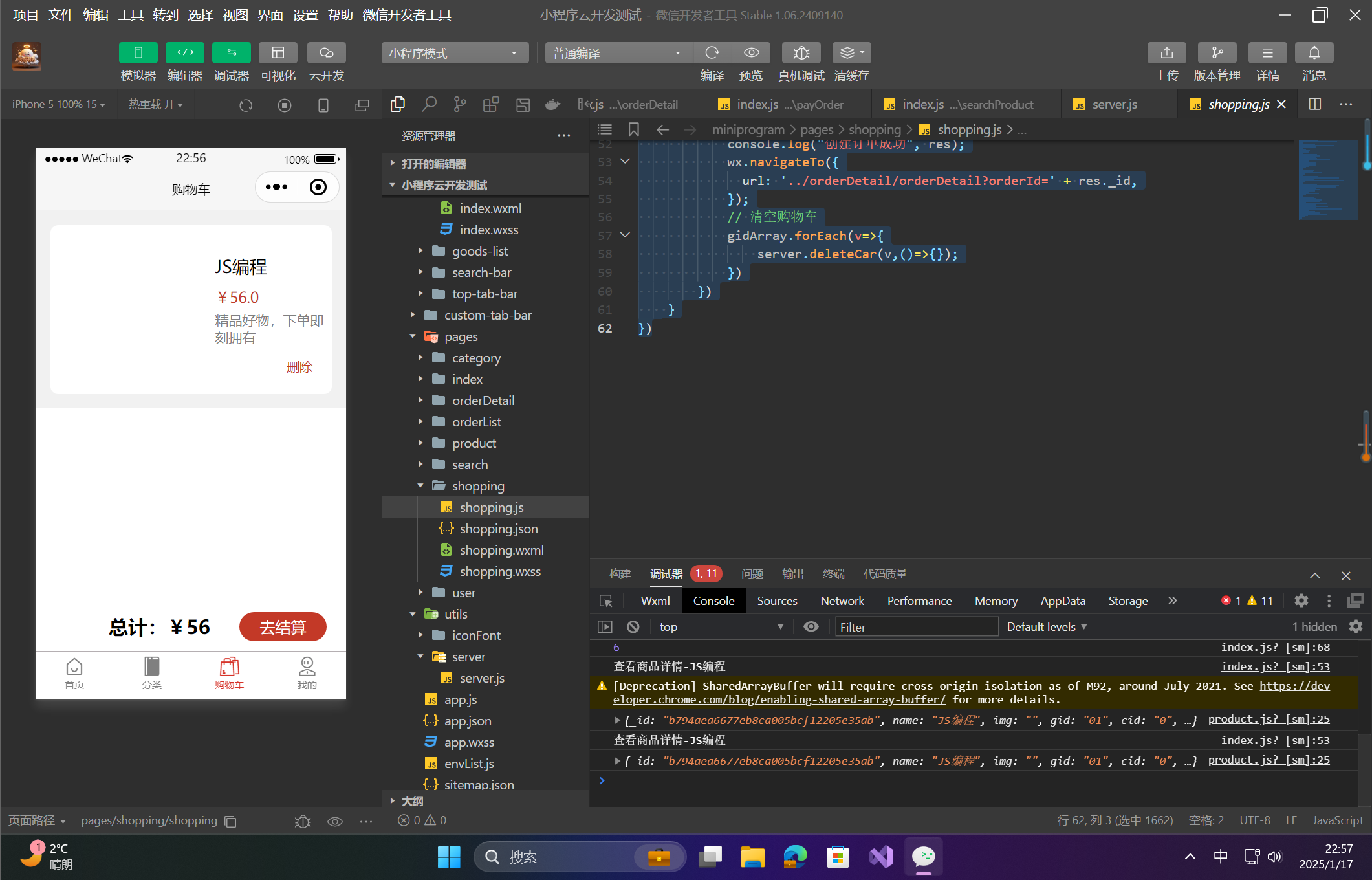
Task: Click the source control branch icon
Action: [x=460, y=104]
